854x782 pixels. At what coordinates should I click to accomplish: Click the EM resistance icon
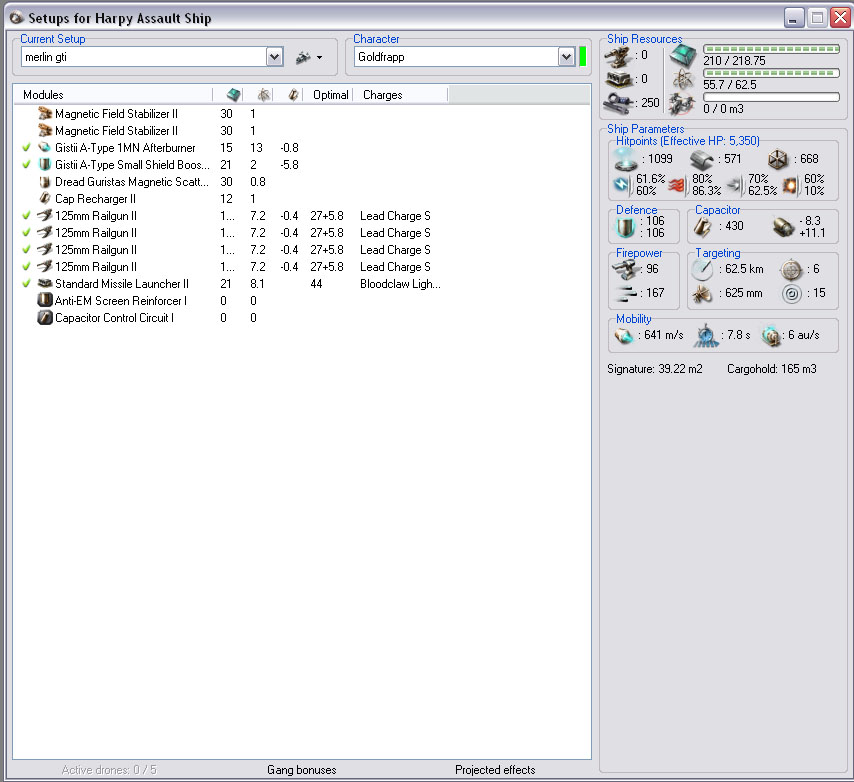click(621, 185)
